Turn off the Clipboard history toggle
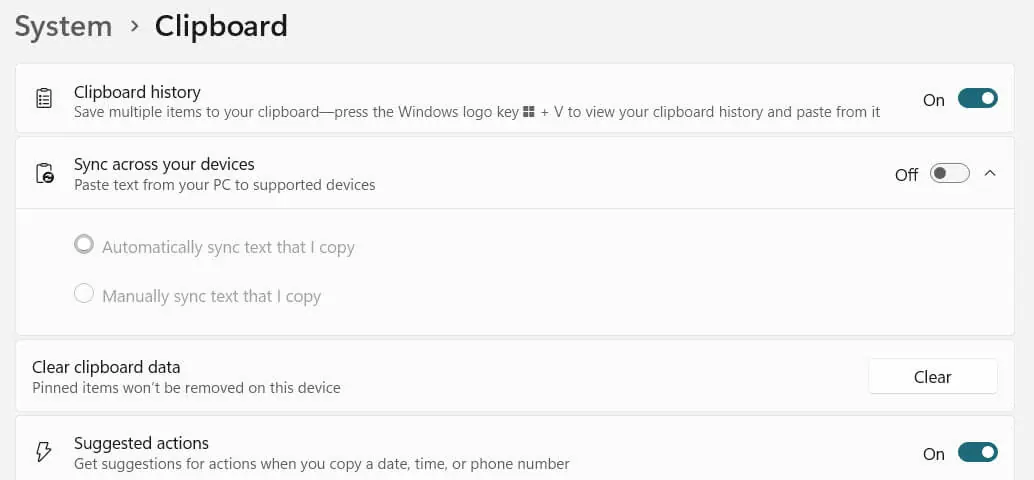The width and height of the screenshot is (1034, 480). (977, 99)
